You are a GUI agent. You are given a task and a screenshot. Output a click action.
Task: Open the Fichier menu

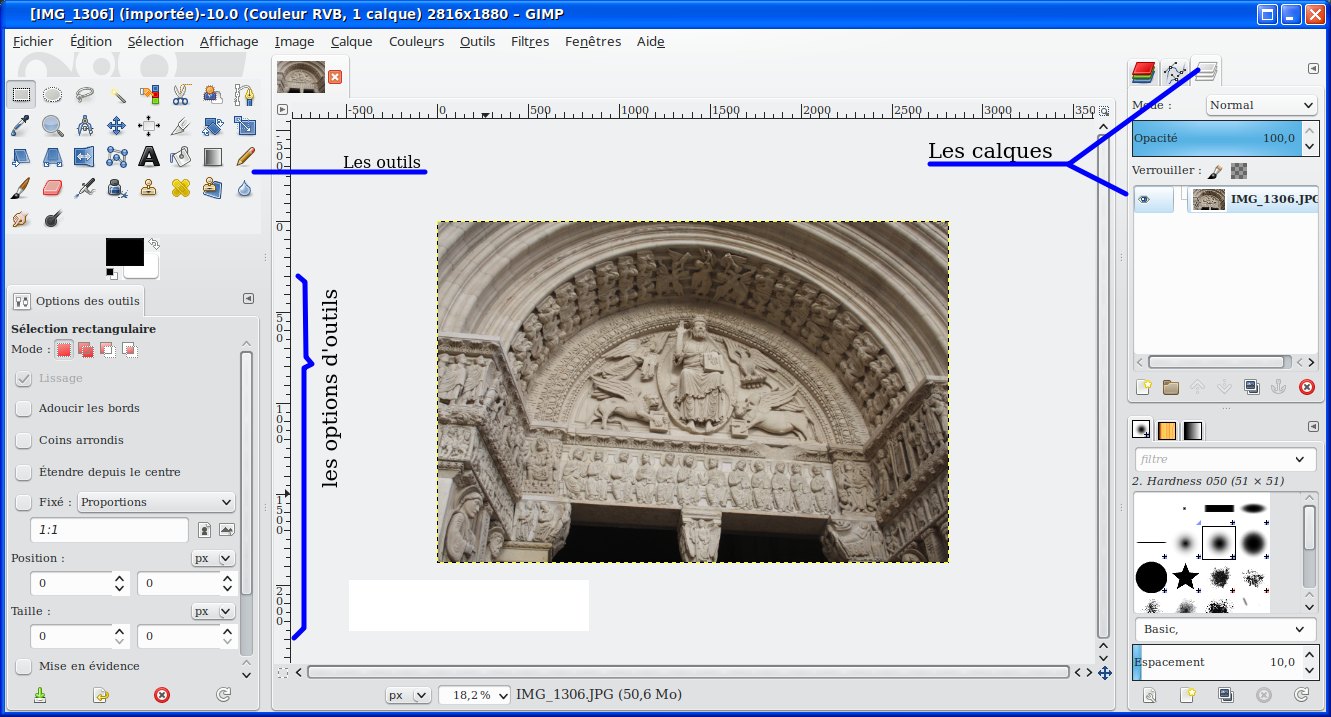pos(33,41)
